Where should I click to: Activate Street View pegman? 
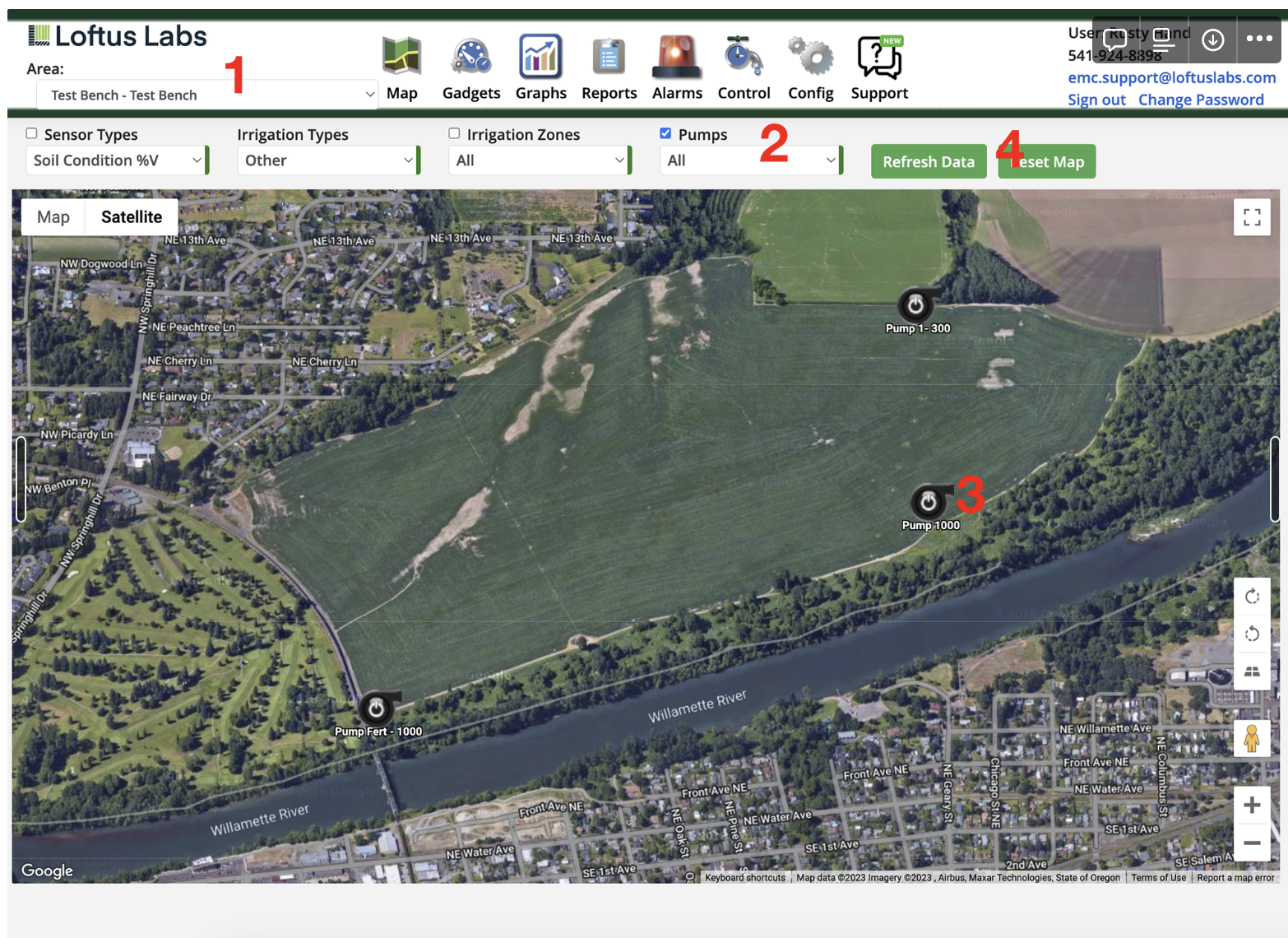(x=1252, y=738)
